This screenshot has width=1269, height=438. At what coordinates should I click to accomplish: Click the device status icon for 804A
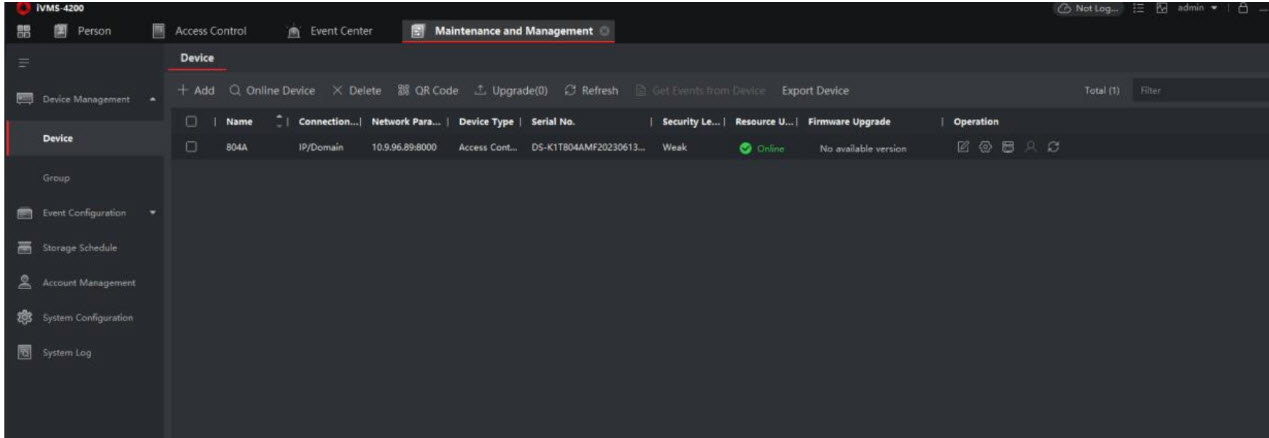[1007, 148]
